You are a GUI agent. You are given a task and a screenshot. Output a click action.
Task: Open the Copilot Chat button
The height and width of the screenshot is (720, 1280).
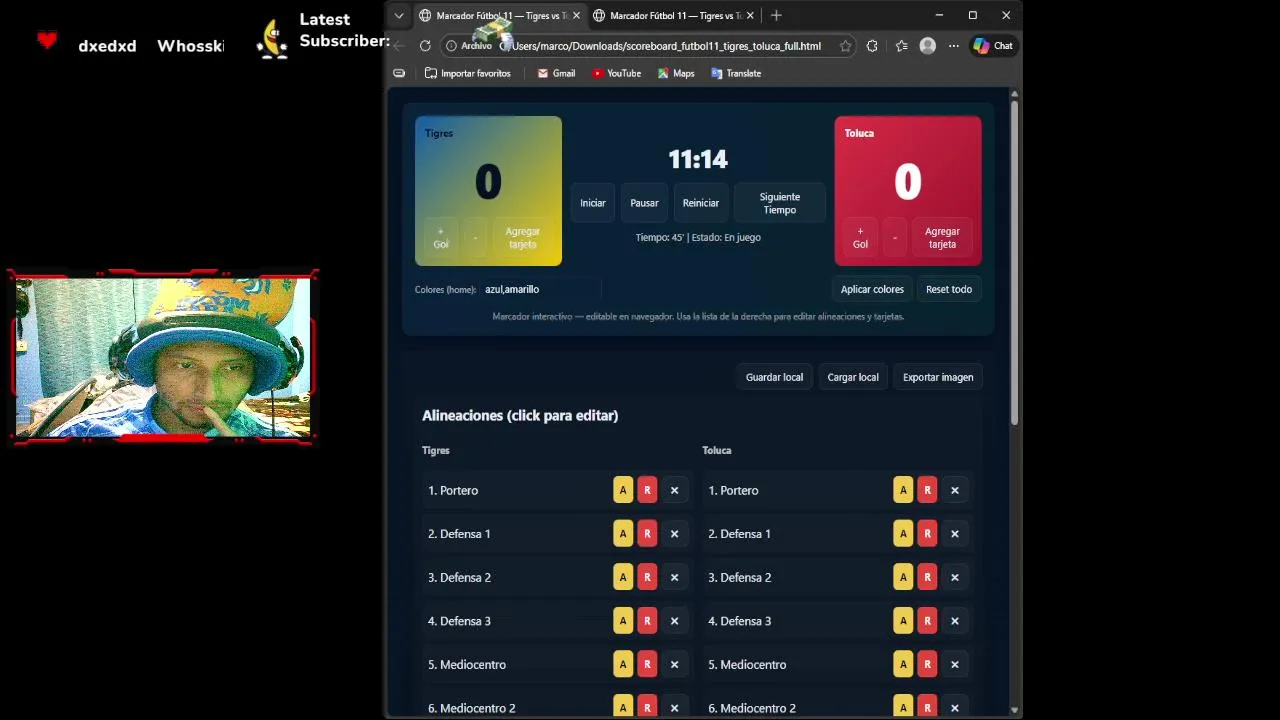(993, 46)
